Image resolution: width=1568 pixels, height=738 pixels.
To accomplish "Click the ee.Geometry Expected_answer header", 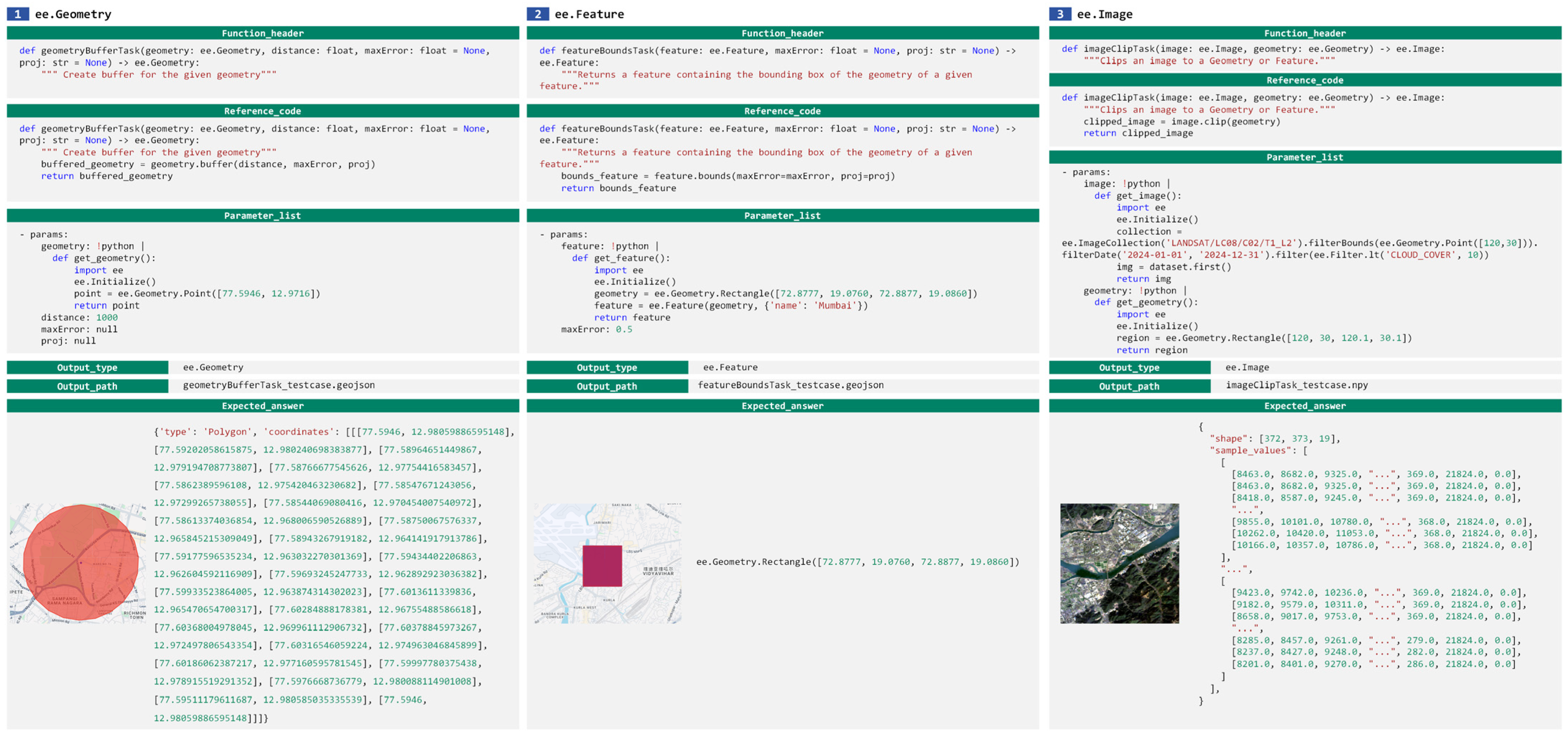I will point(262,406).
